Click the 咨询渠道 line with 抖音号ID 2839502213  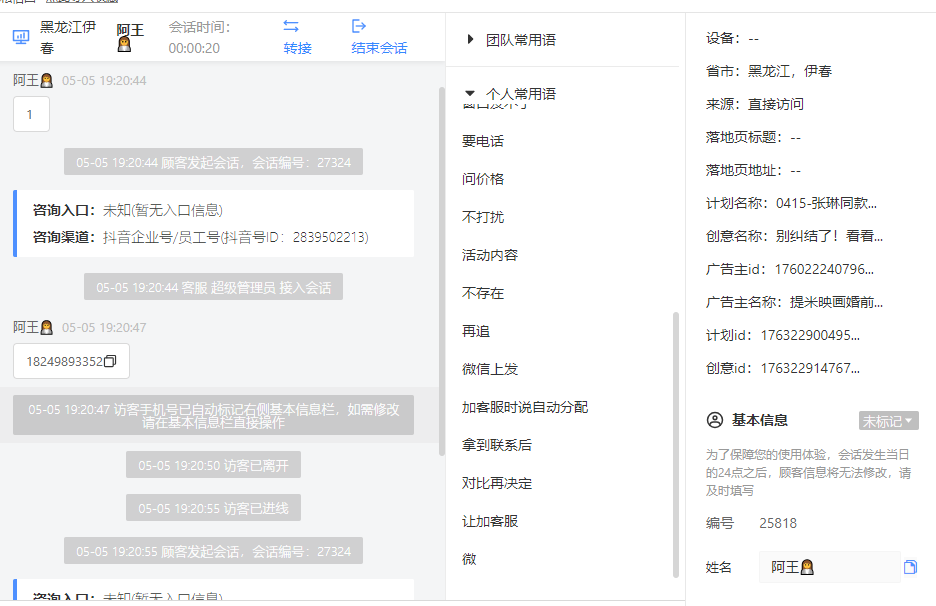(201, 237)
